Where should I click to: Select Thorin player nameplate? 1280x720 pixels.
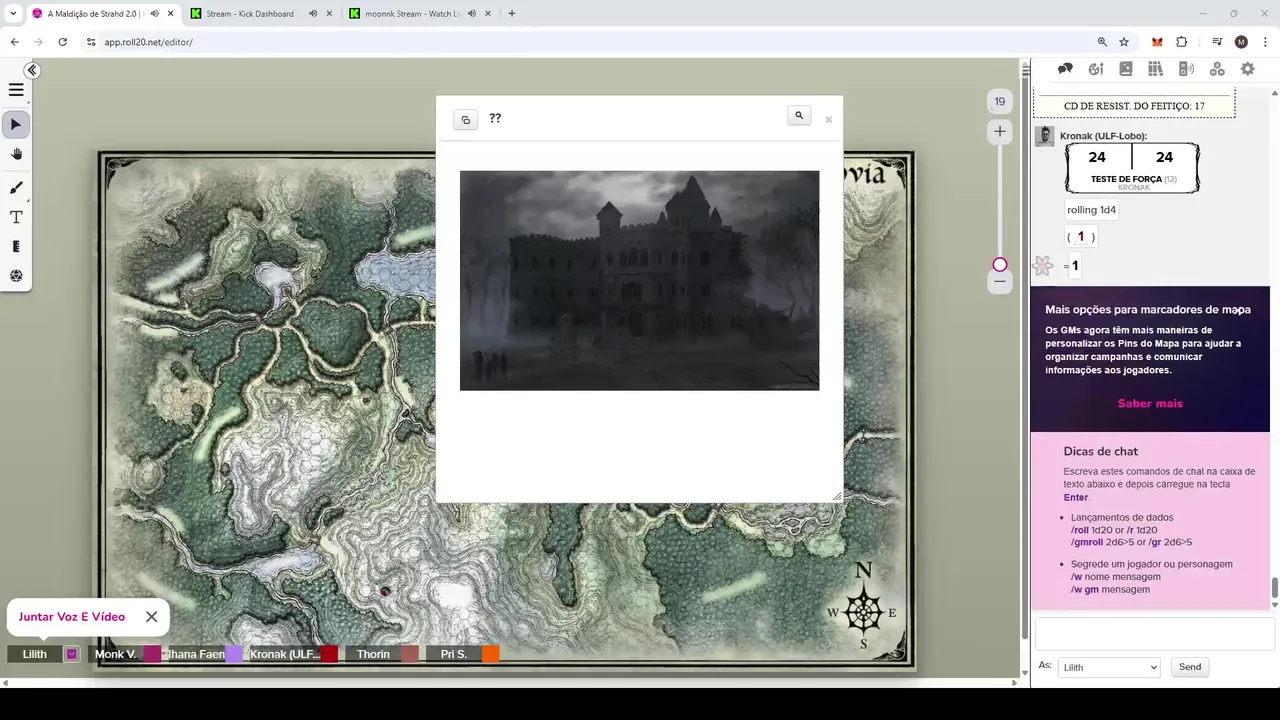pos(373,654)
